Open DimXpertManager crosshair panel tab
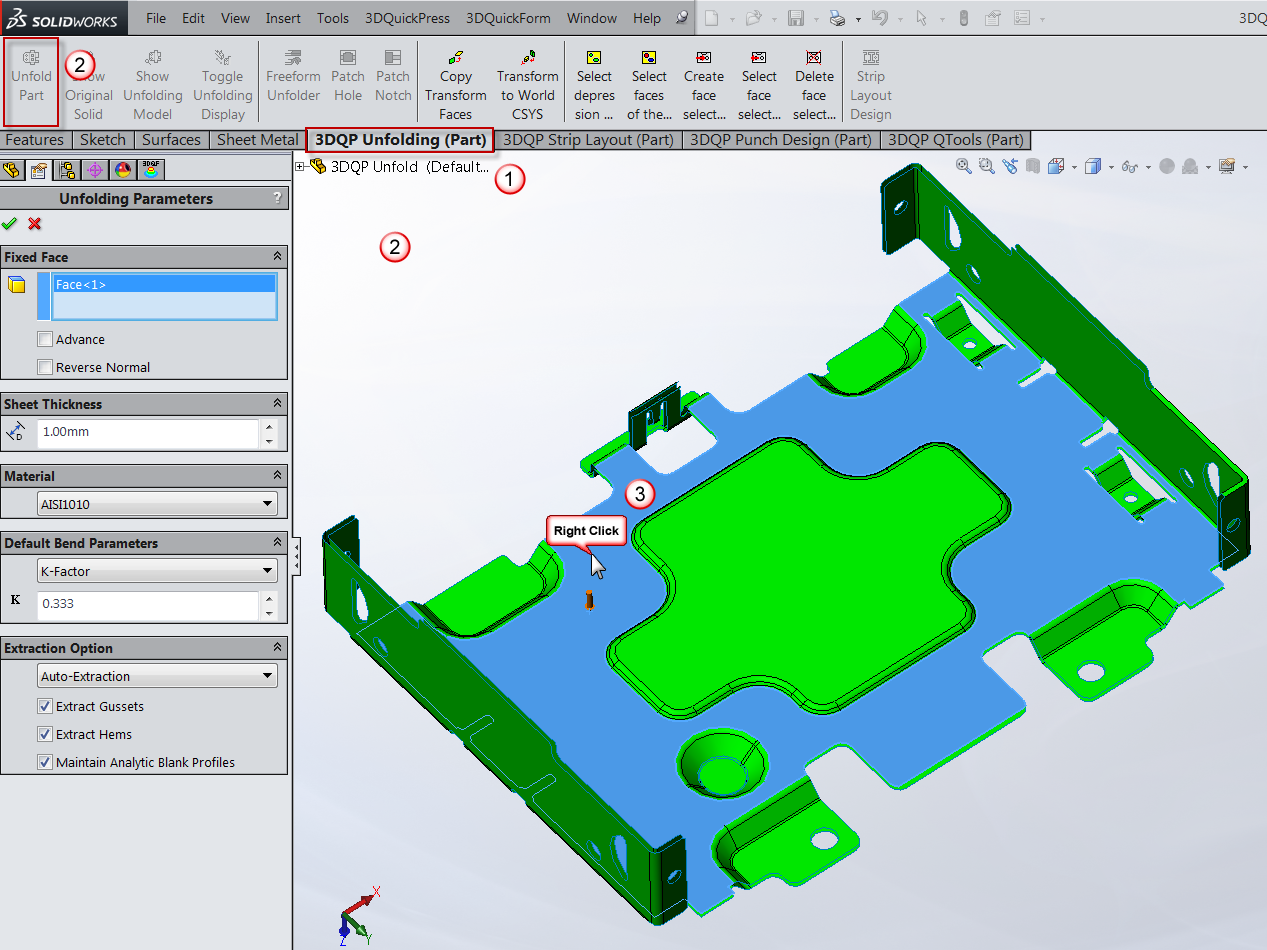 point(95,169)
